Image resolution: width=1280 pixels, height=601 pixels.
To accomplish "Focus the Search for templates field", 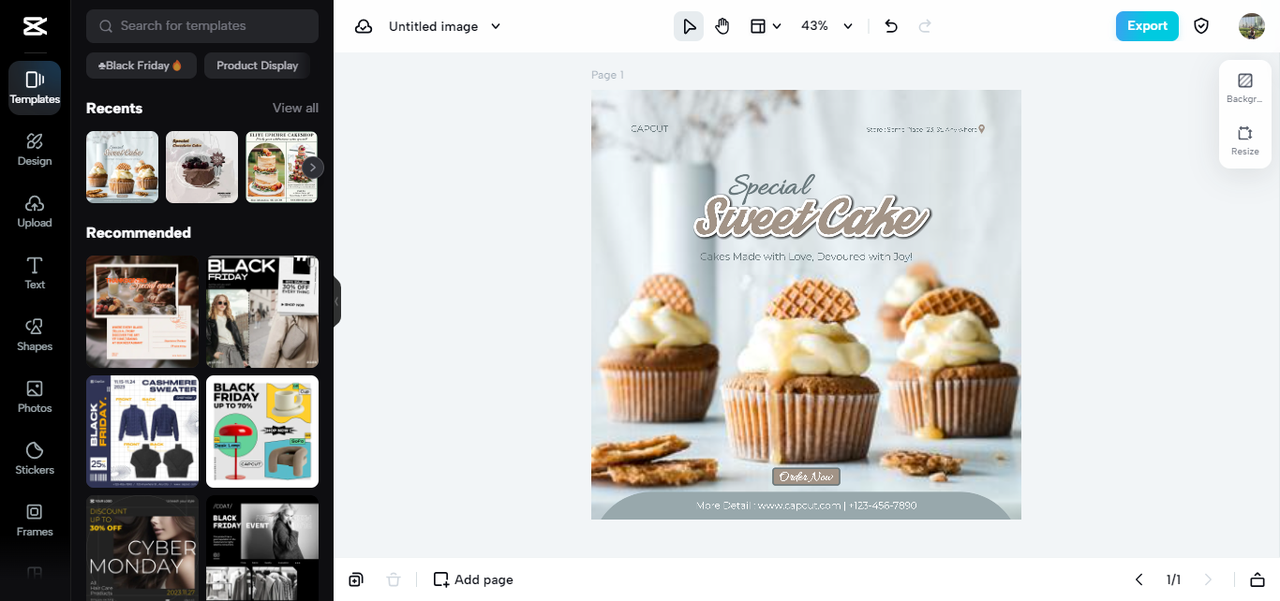I will (x=202, y=26).
